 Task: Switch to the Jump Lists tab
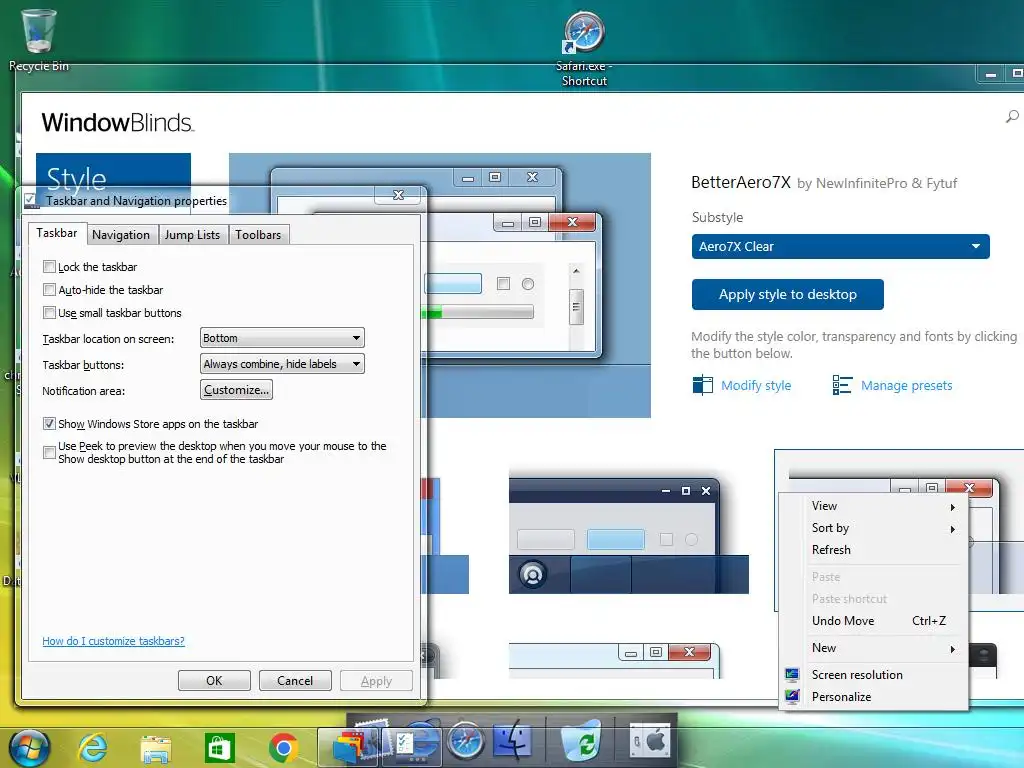[192, 234]
